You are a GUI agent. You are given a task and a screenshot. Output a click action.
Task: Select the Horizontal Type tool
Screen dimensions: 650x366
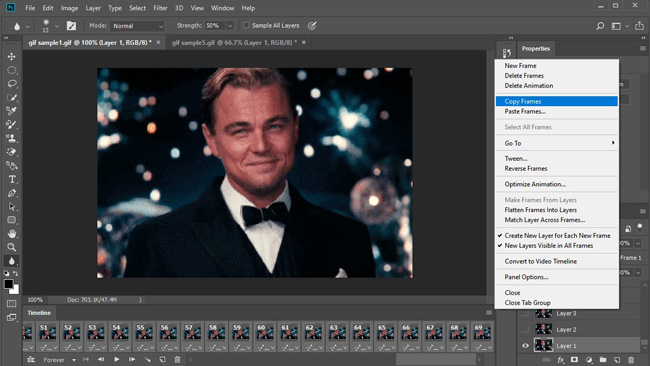click(12, 179)
